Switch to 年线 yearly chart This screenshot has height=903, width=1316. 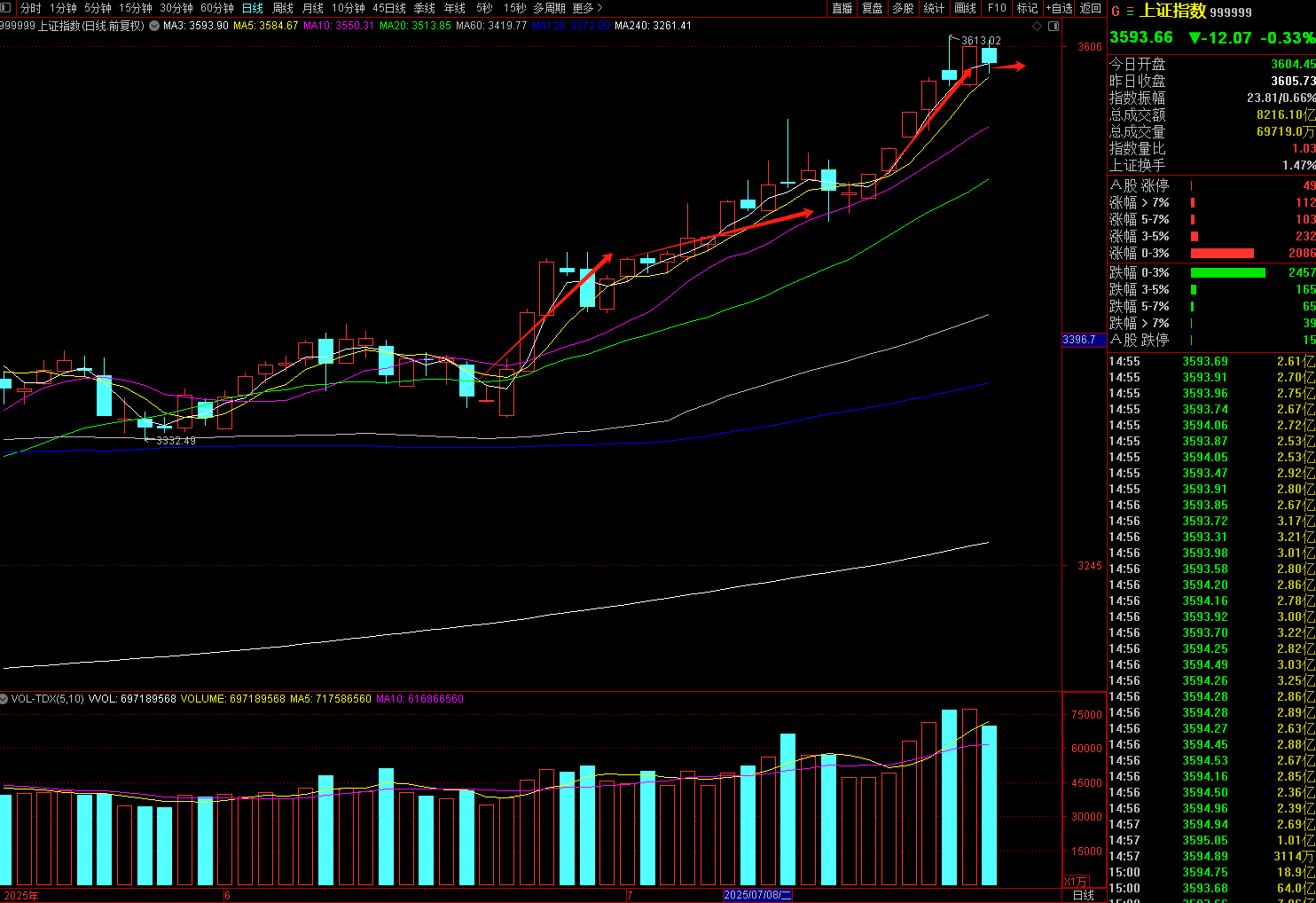455,8
